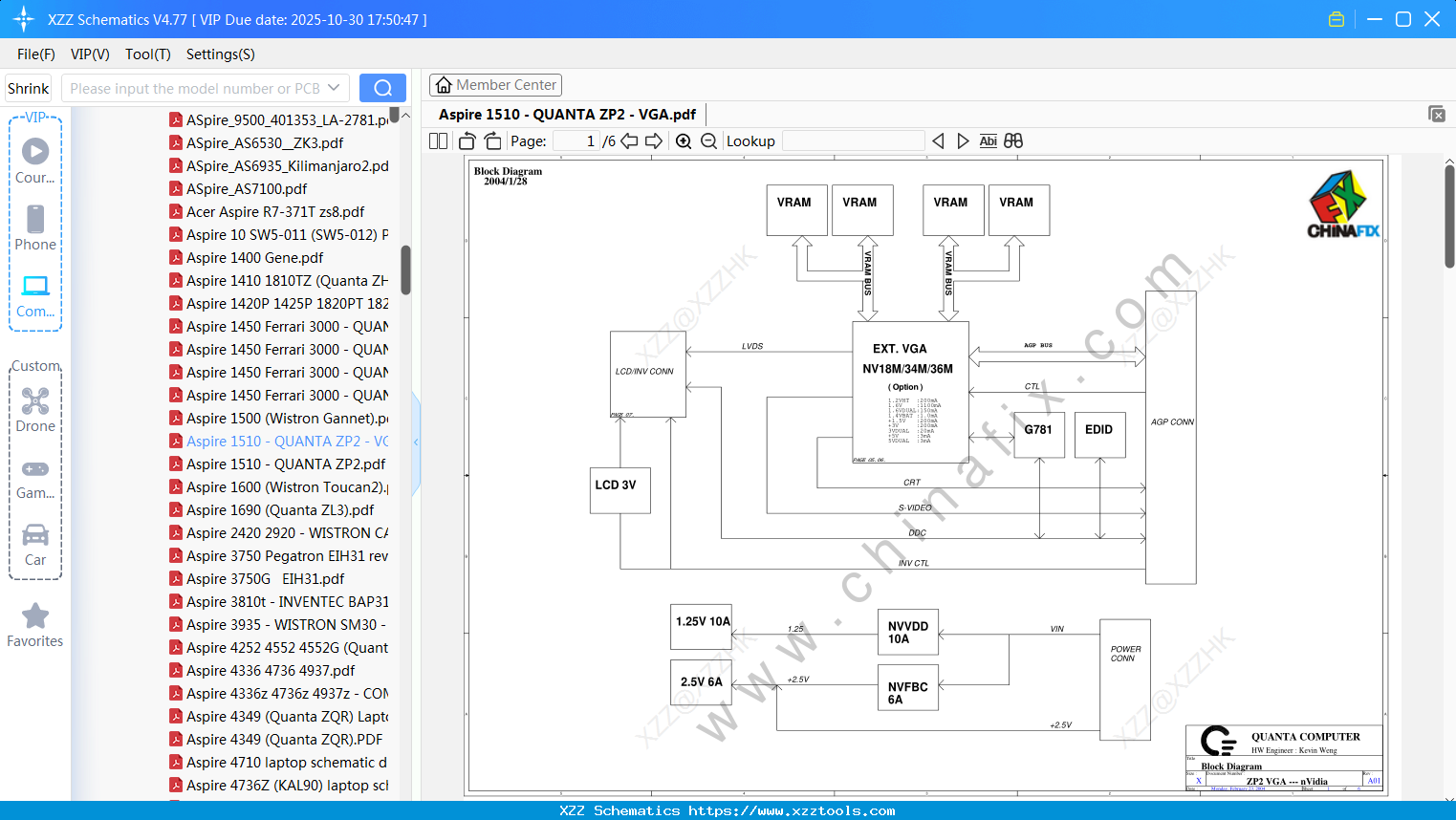Open the binoculars find tool
Image resolution: width=1456 pixels, height=820 pixels.
tap(1013, 141)
